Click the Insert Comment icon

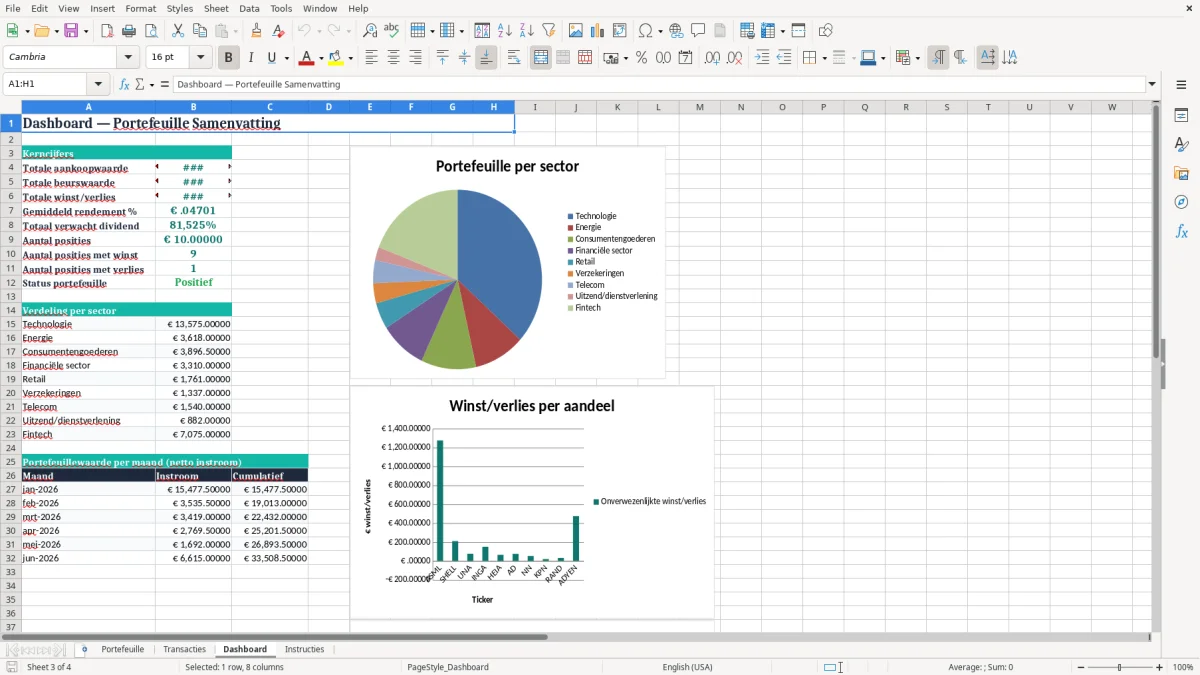pyautogui.click(x=698, y=31)
